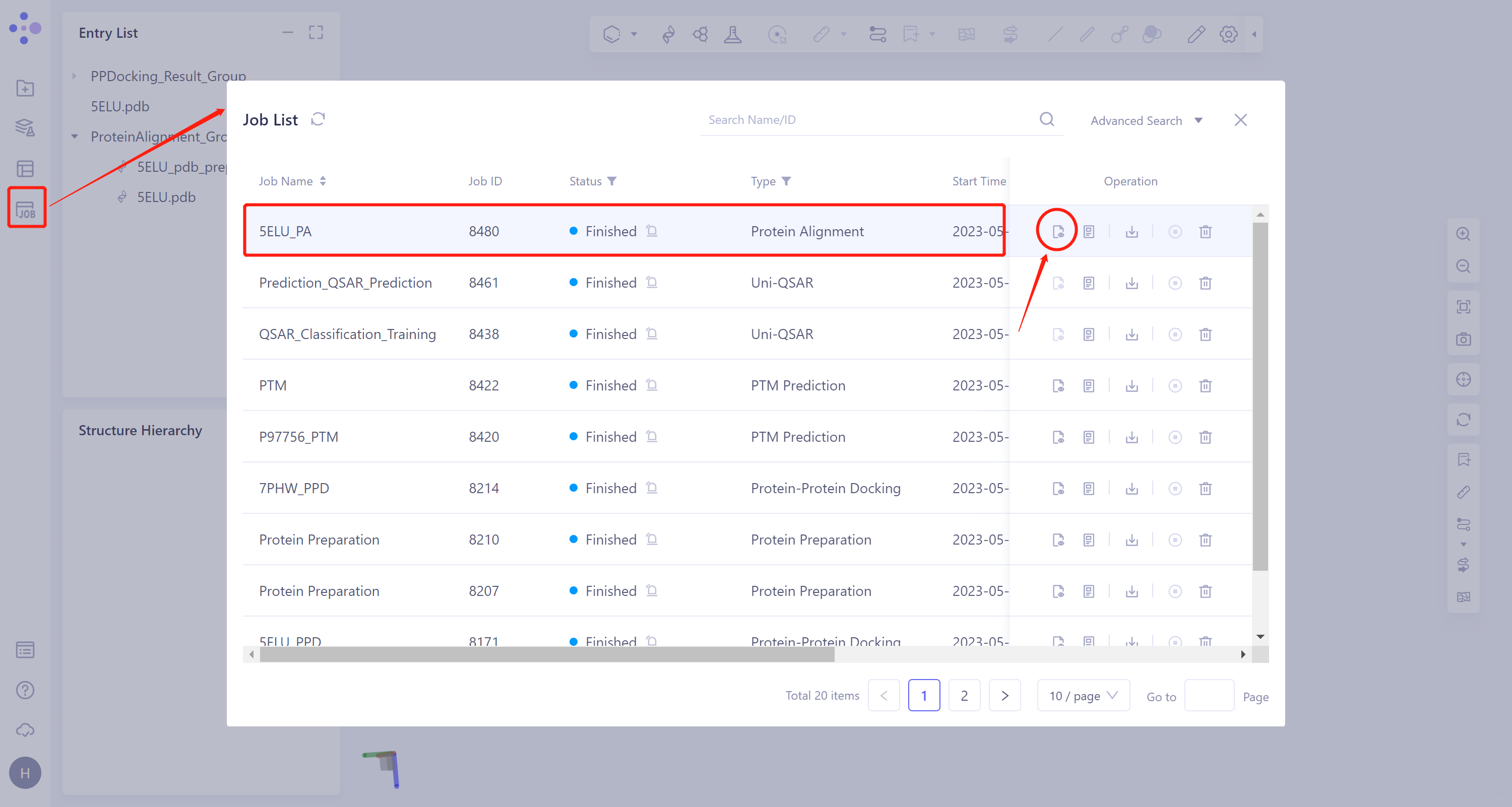Click the horizontal scrollbar of job table

pyautogui.click(x=546, y=654)
